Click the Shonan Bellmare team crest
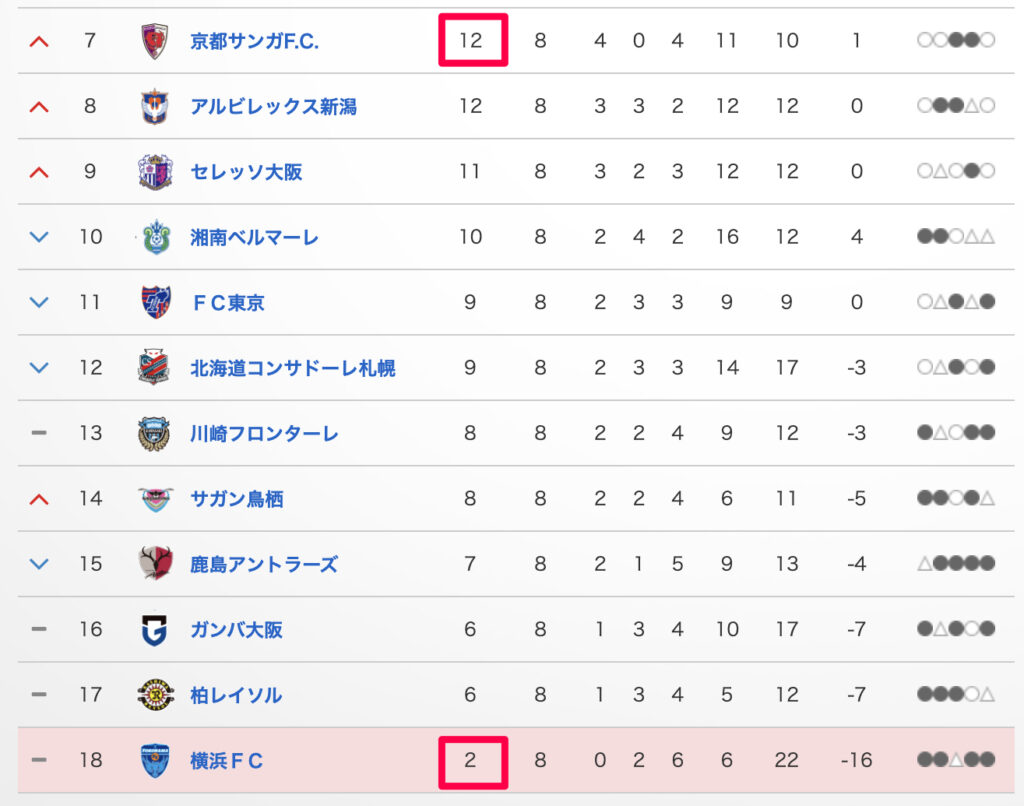Image resolution: width=1024 pixels, height=806 pixels. coord(154,237)
